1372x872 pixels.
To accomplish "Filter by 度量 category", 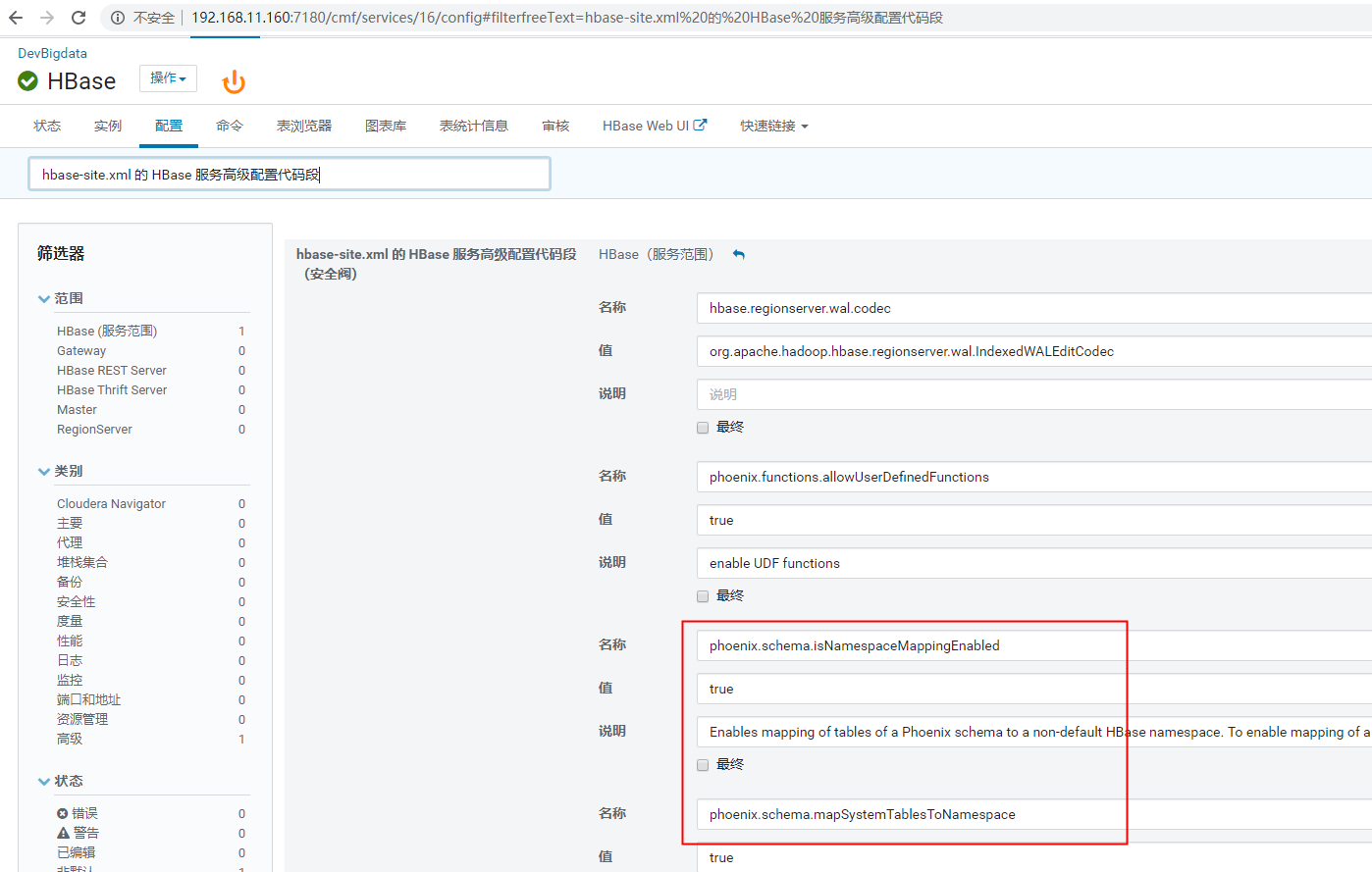I will tap(70, 621).
